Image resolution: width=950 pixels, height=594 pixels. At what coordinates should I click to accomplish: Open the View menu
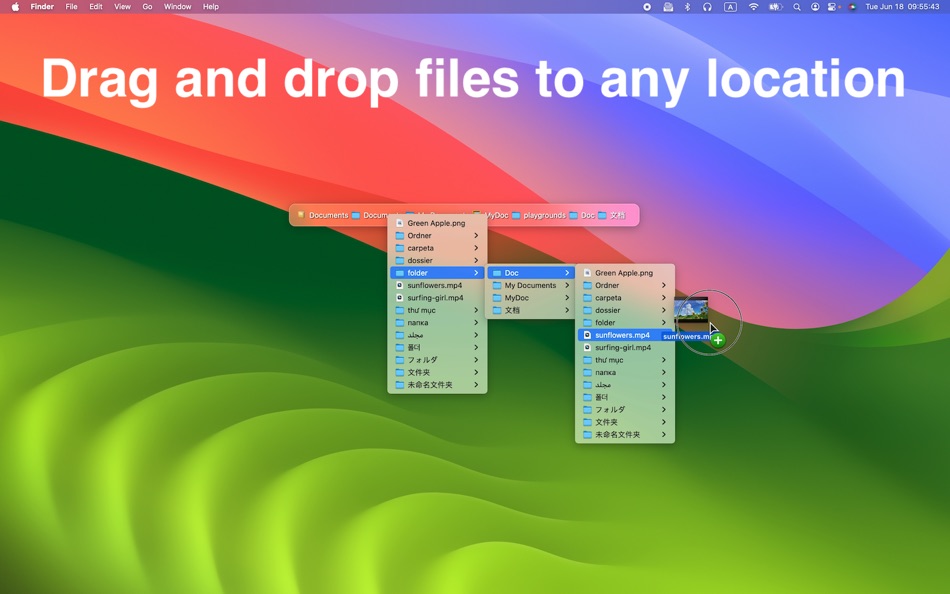(x=122, y=7)
